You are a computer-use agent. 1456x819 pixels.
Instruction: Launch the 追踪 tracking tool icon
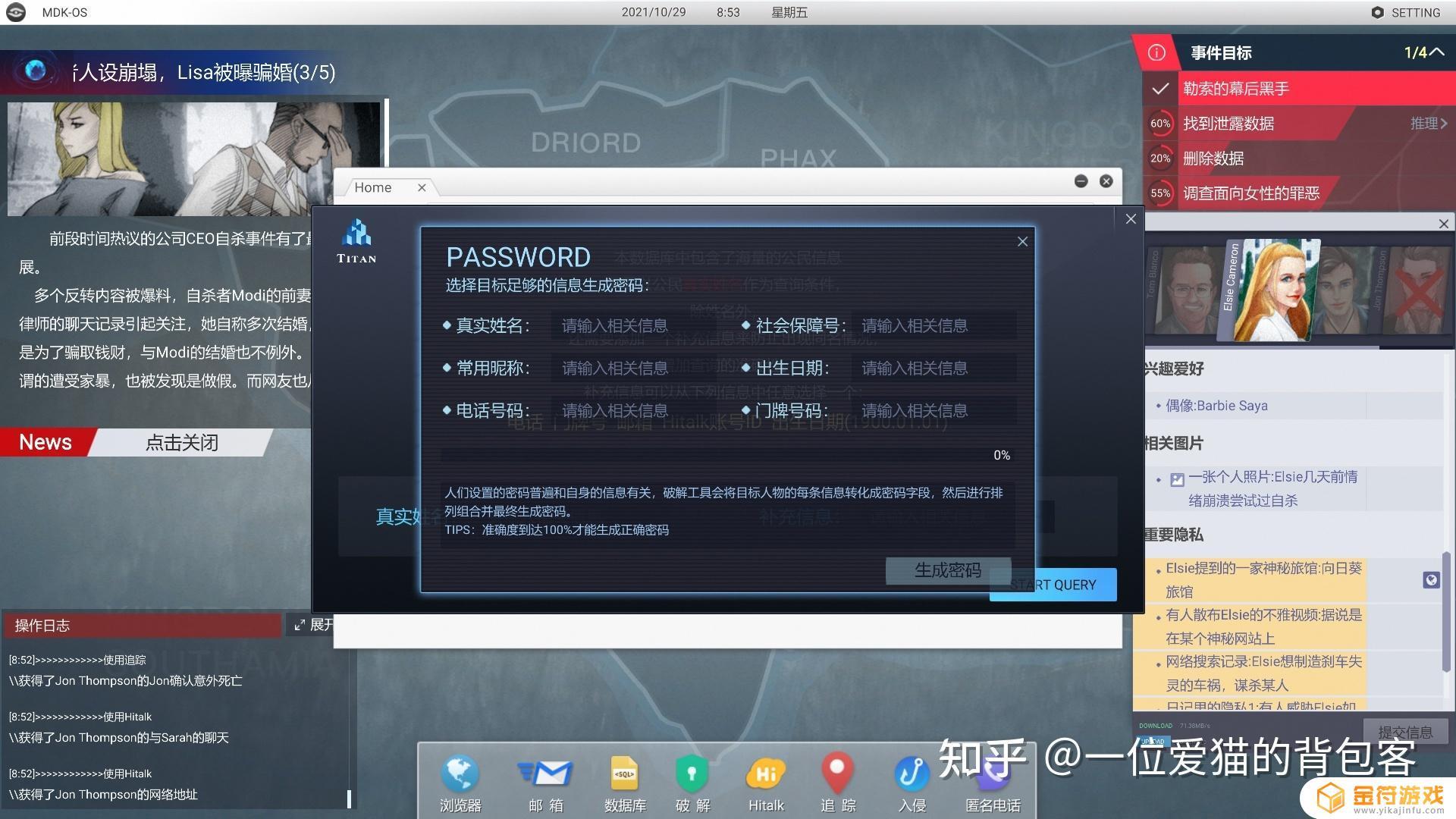point(838,782)
